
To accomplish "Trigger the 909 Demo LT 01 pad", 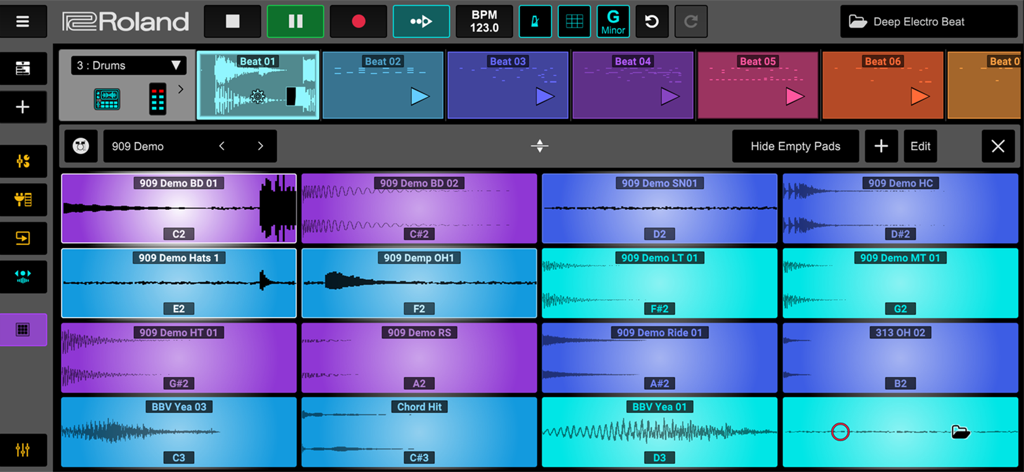I will (x=660, y=283).
